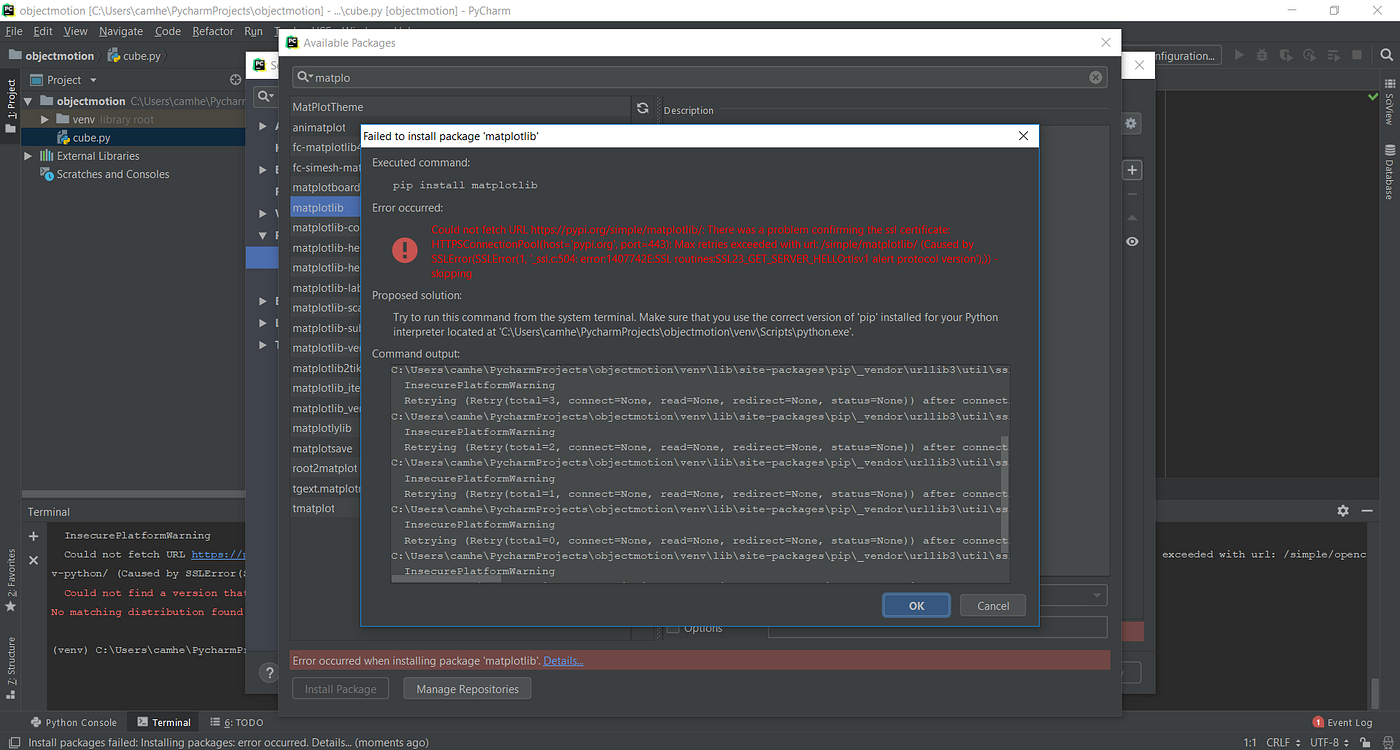Click Cancel in the failed install dialog
Image resolution: width=1400 pixels, height=750 pixels.
[x=993, y=605]
